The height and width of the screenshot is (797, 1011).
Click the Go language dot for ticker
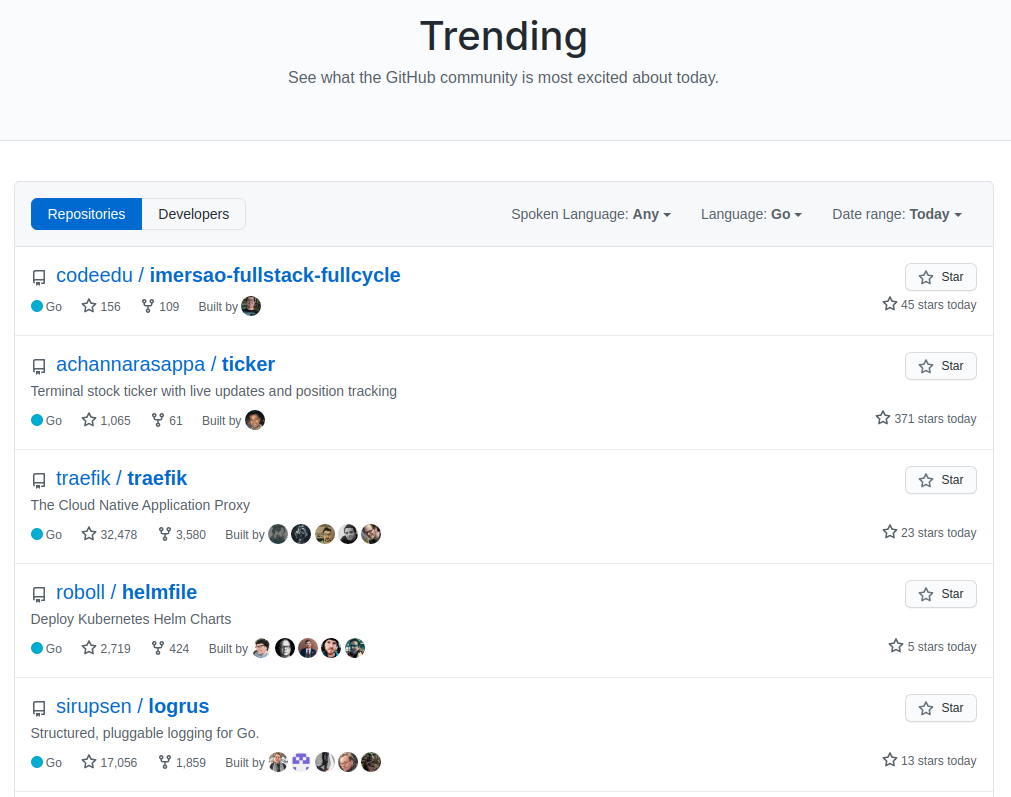(37, 420)
